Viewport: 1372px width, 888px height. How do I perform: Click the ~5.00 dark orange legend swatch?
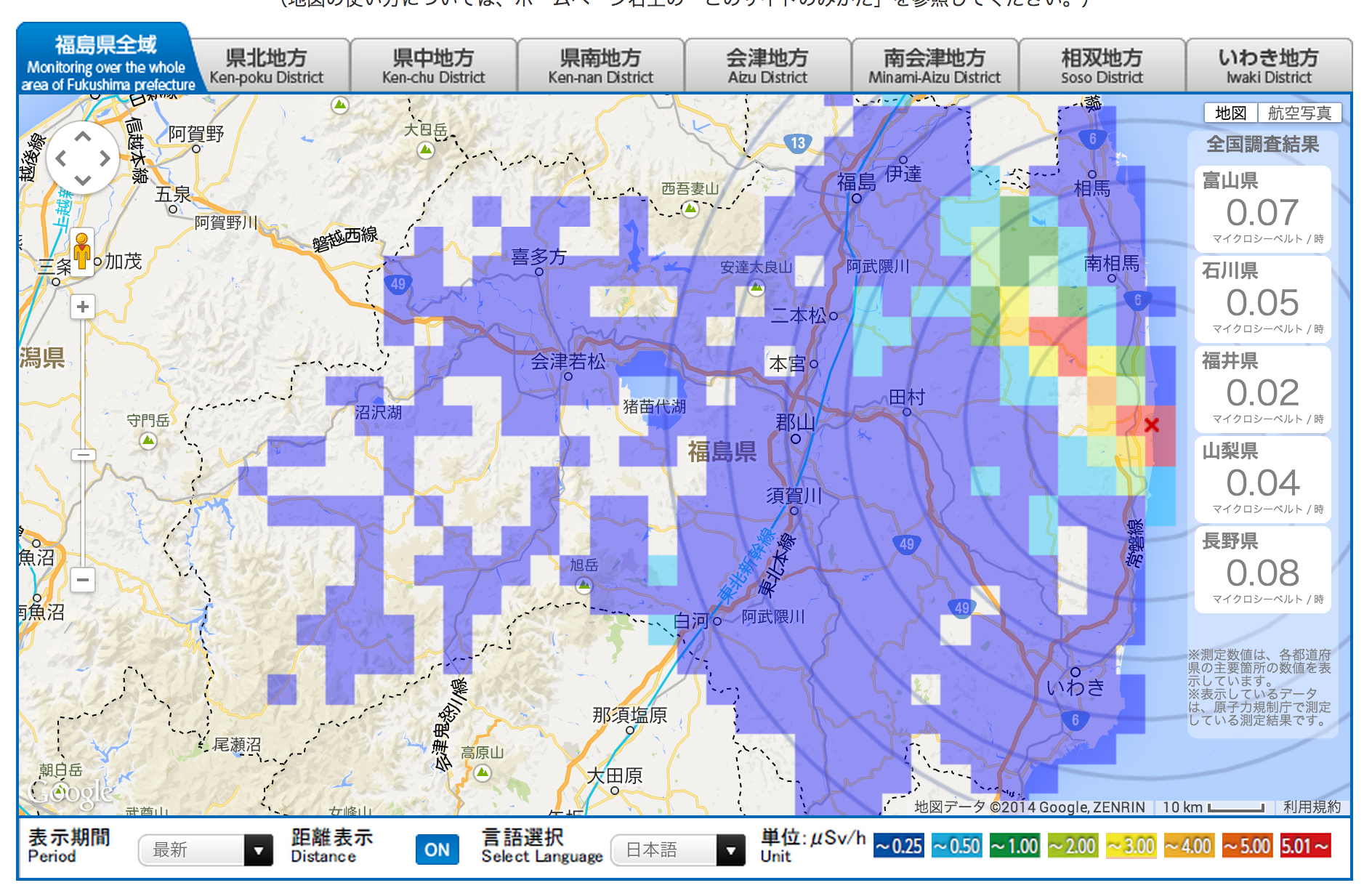[1248, 846]
